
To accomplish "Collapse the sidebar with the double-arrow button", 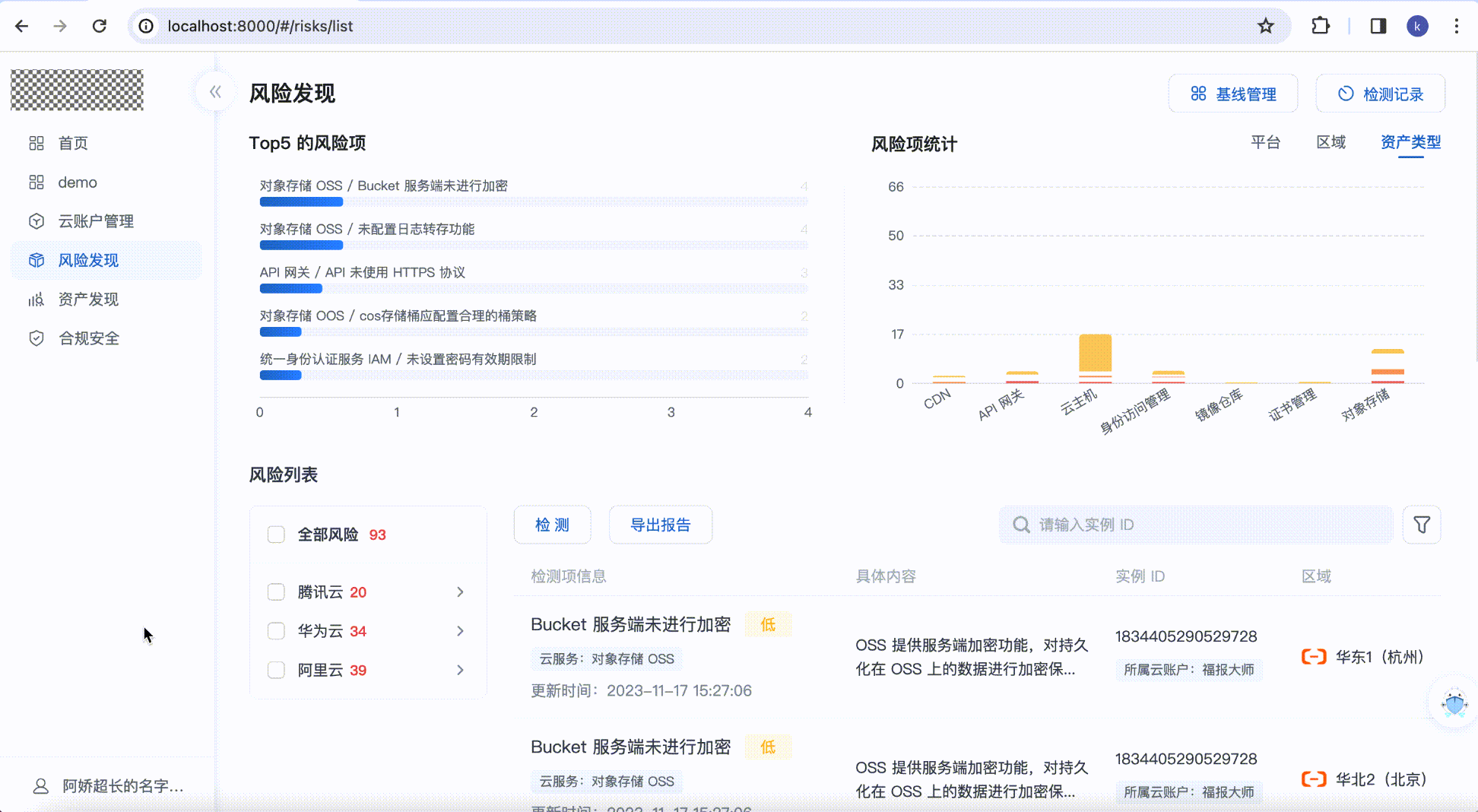I will click(215, 90).
